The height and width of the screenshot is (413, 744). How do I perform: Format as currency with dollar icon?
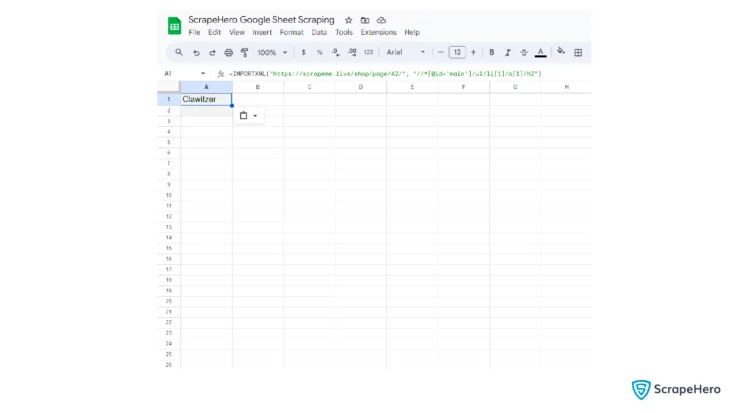pos(304,53)
